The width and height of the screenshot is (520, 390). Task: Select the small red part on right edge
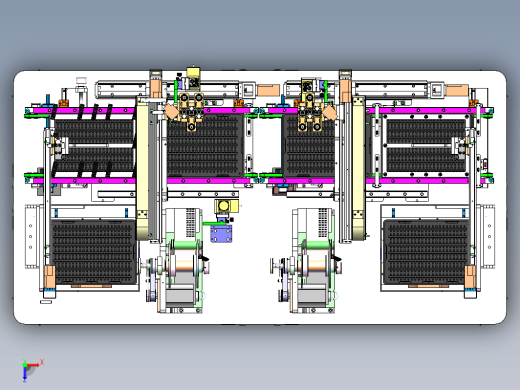(485, 164)
